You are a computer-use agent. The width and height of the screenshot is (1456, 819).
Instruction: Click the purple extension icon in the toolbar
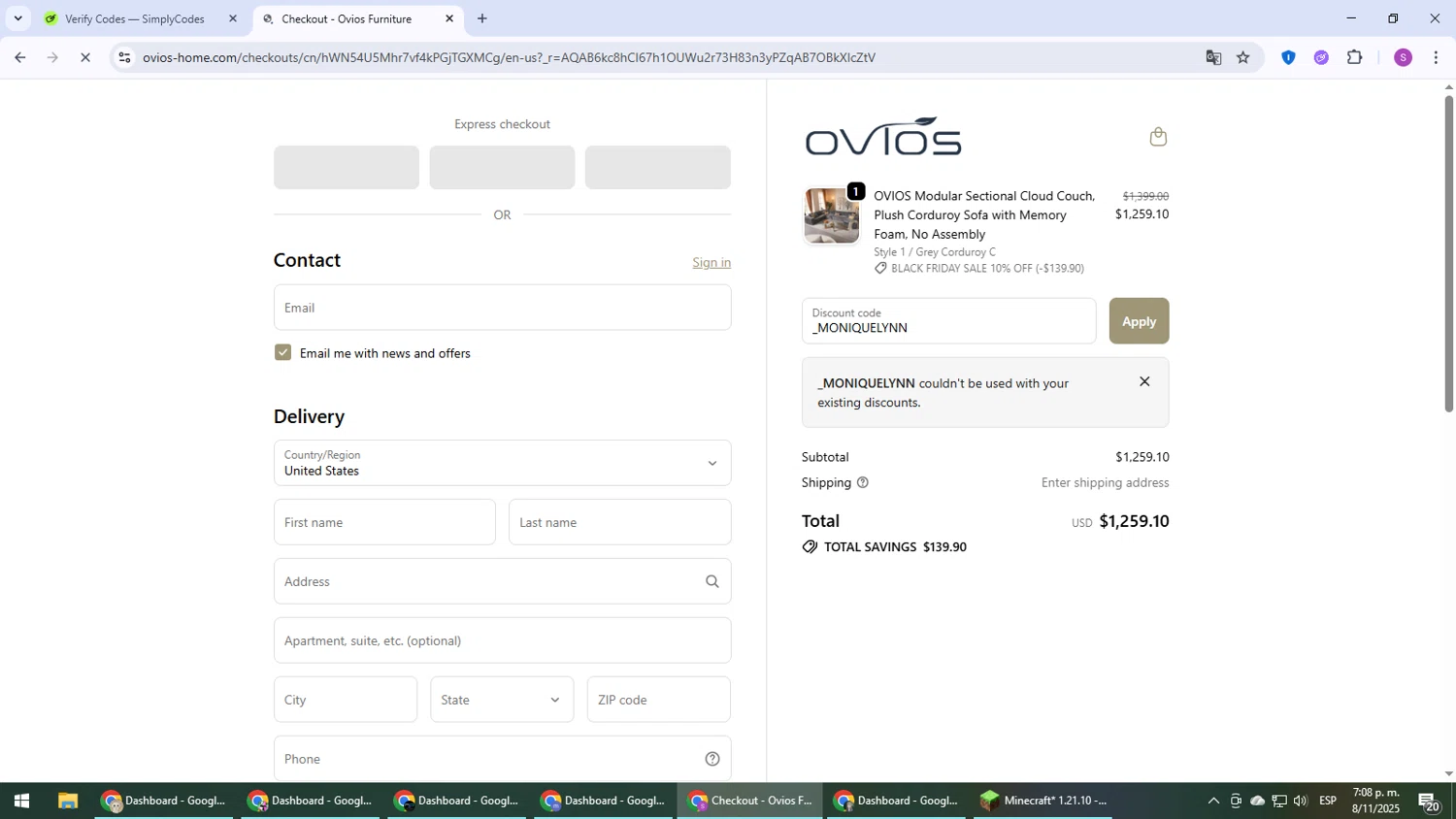(x=1321, y=57)
